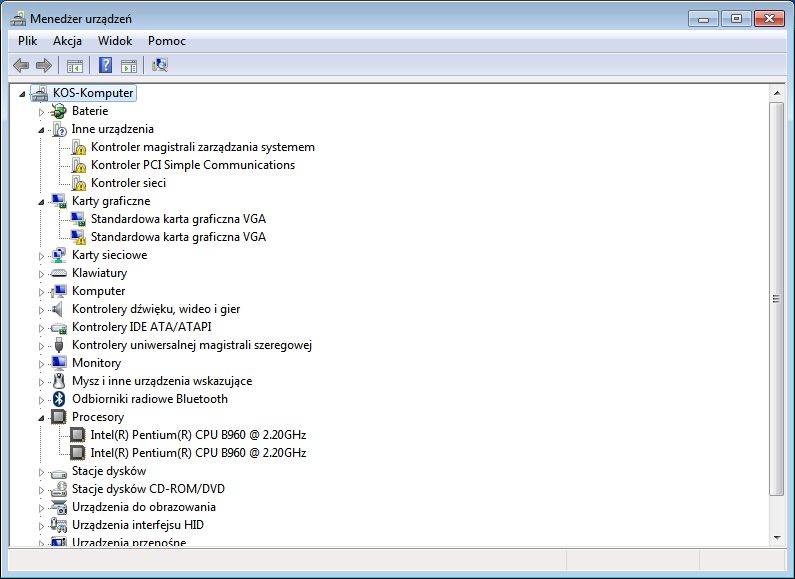
Task: Click the Bluetooth icon beside Odbiorniki radiowe Bluetooth
Action: pyautogui.click(x=59, y=399)
